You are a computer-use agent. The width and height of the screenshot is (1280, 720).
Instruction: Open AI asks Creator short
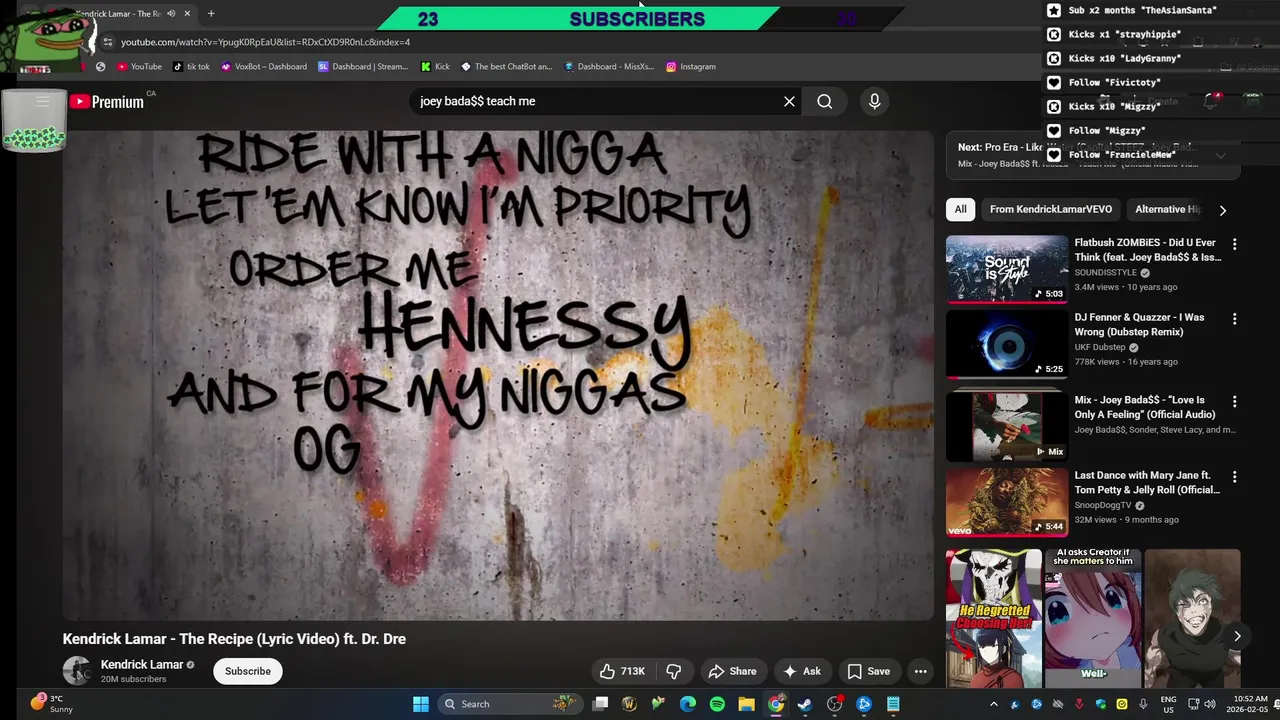pyautogui.click(x=1093, y=618)
